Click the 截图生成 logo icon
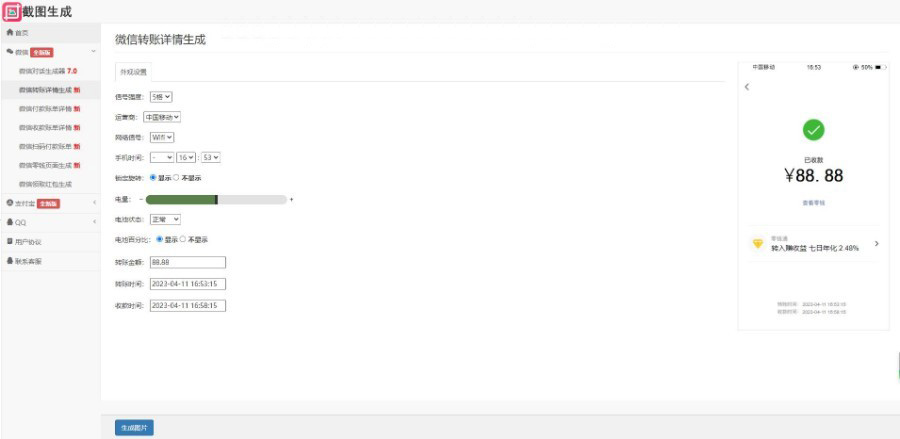 pyautogui.click(x=11, y=11)
